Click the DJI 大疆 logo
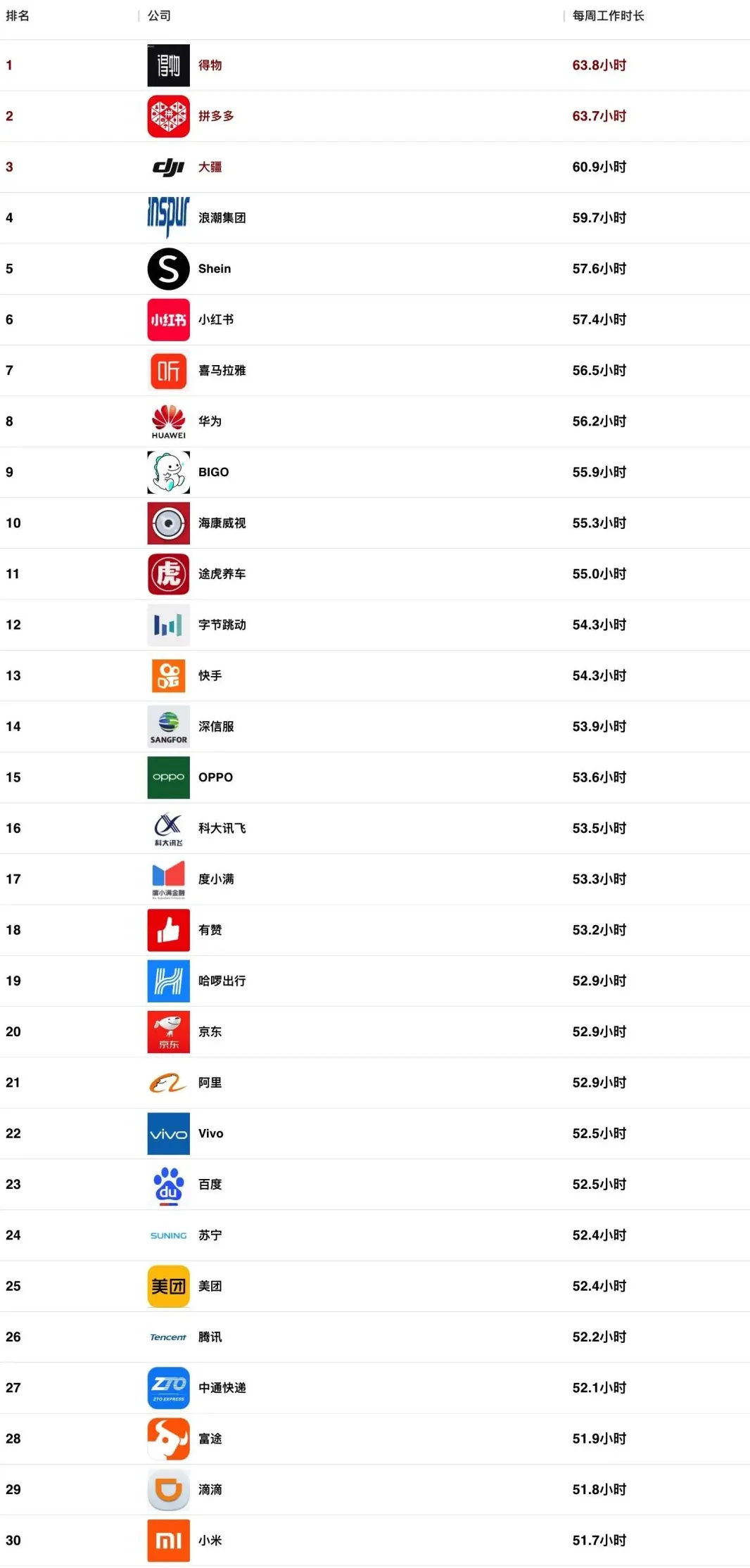Viewport: 750px width, 1568px height. (168, 167)
